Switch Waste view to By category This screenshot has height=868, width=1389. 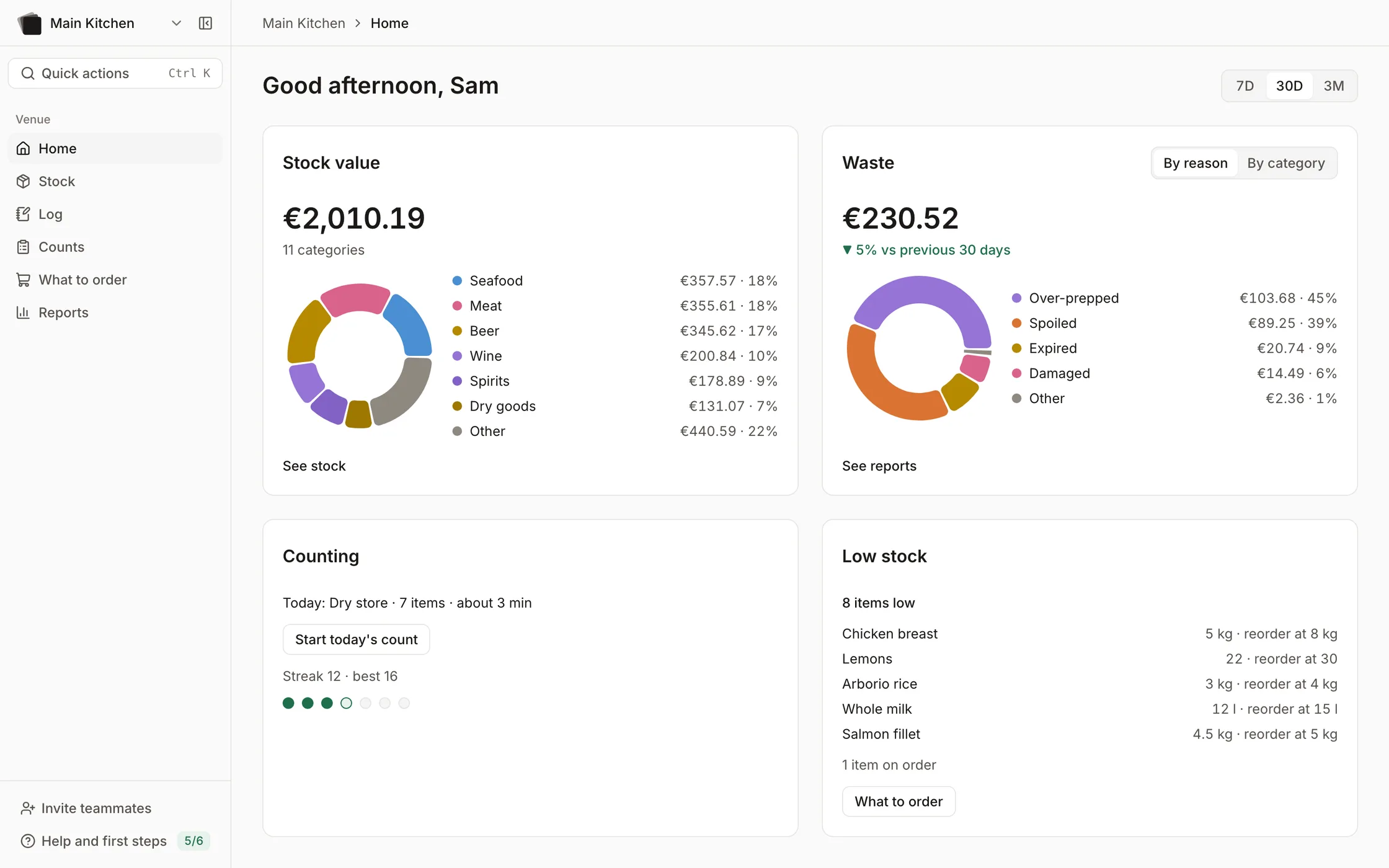pos(1286,163)
